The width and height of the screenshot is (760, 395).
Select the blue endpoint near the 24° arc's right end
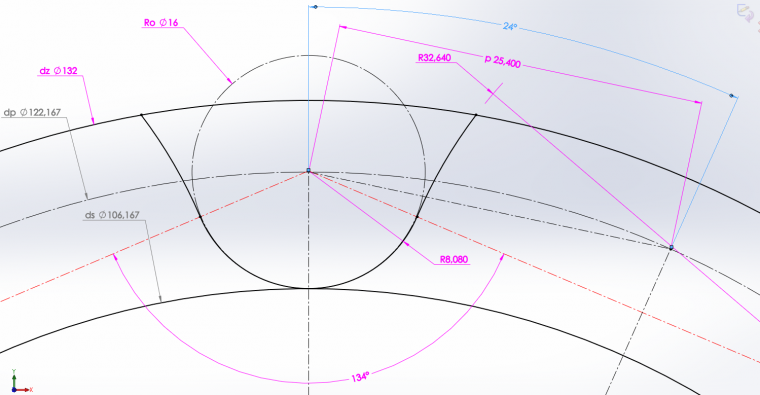click(x=731, y=95)
